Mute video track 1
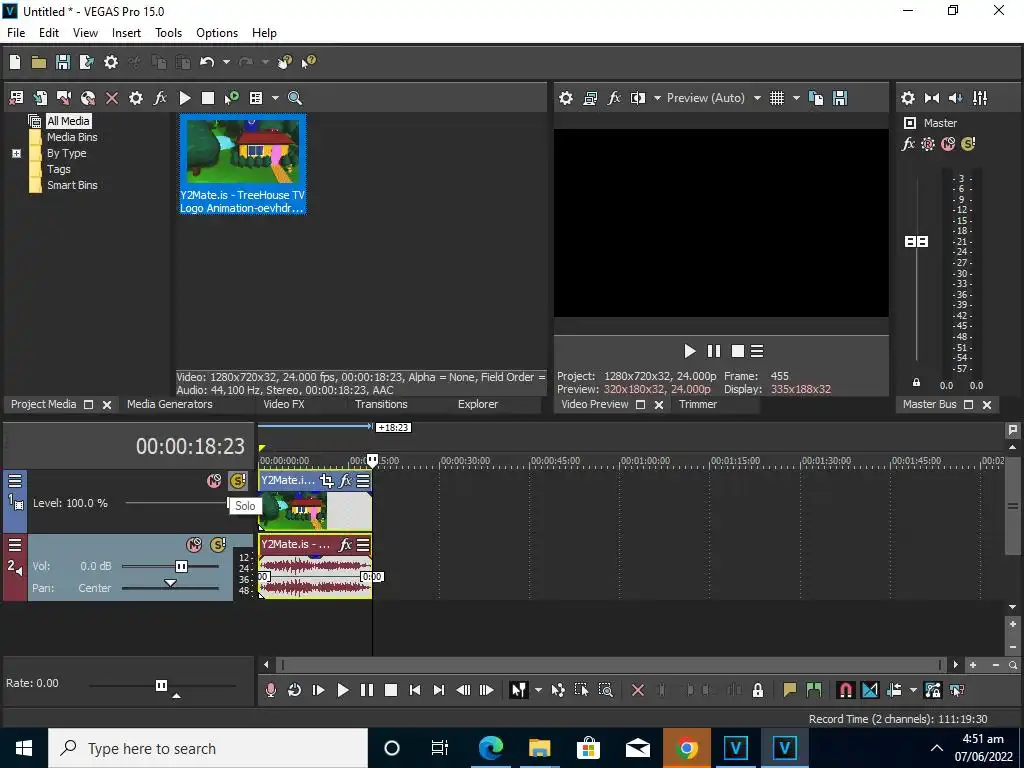 pos(214,481)
